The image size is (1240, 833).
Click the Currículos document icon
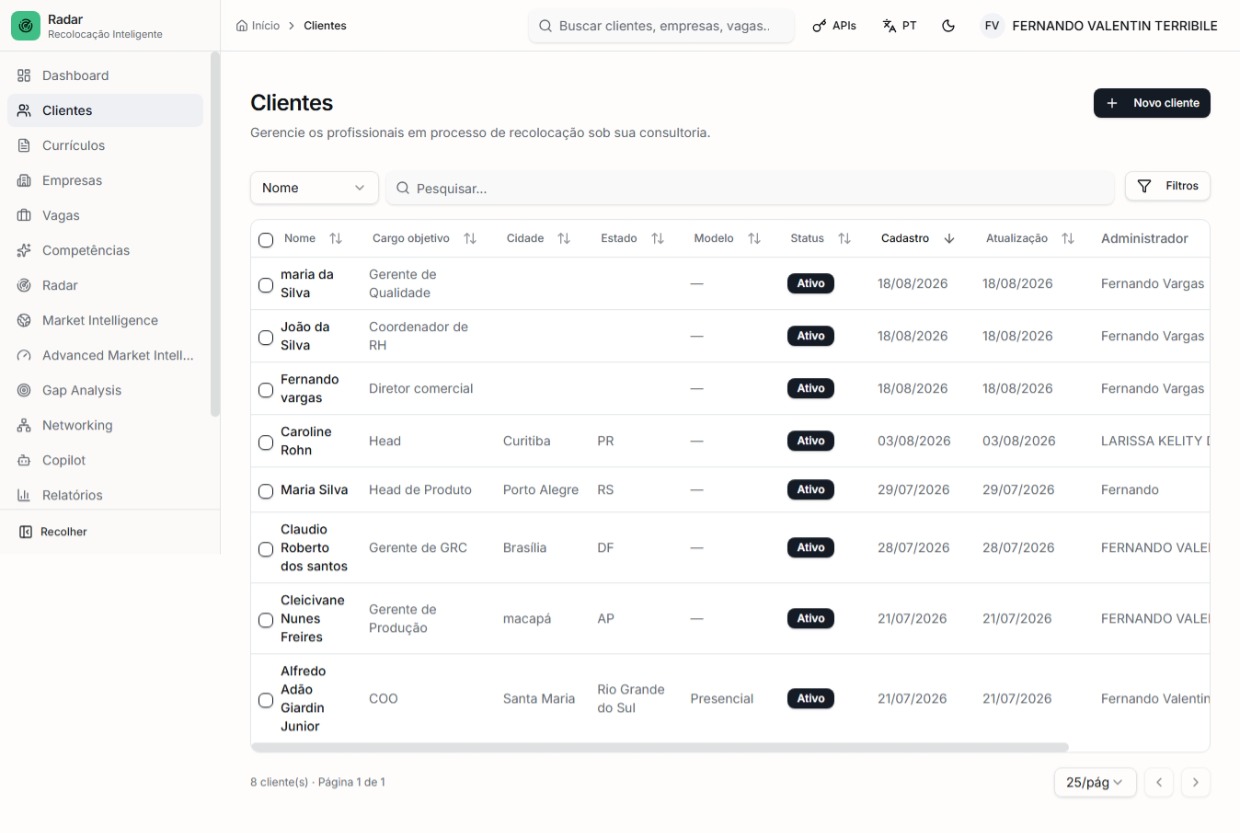(24, 145)
